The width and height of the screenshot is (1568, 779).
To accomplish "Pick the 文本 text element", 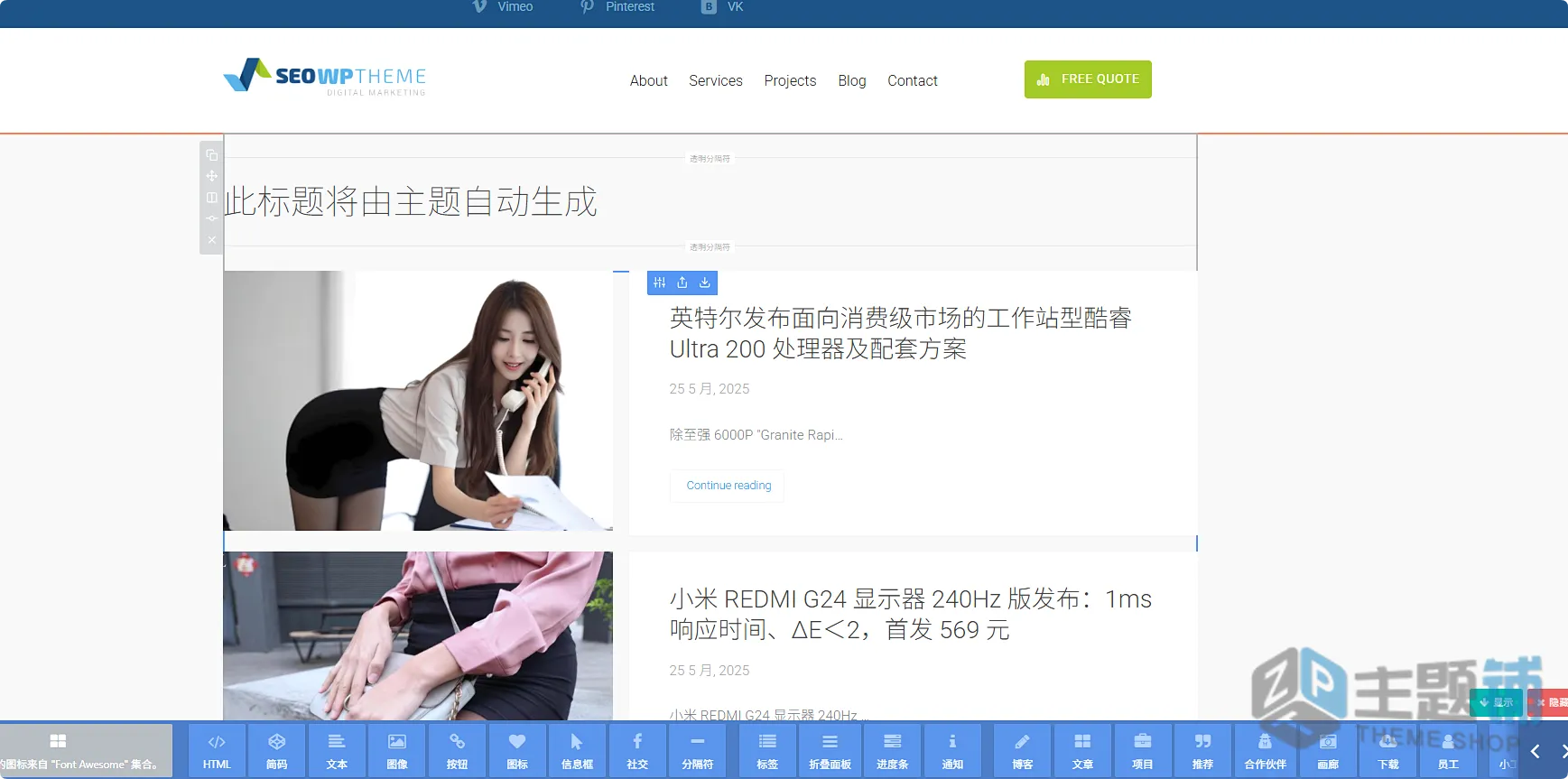I will pyautogui.click(x=337, y=750).
